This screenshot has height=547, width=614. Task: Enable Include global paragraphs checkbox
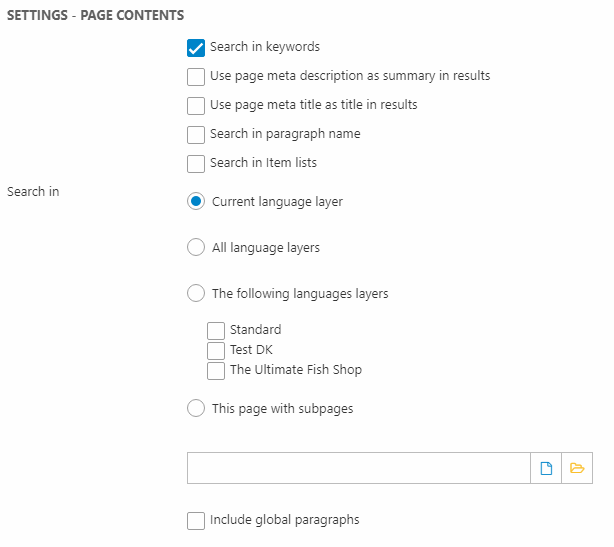(196, 520)
